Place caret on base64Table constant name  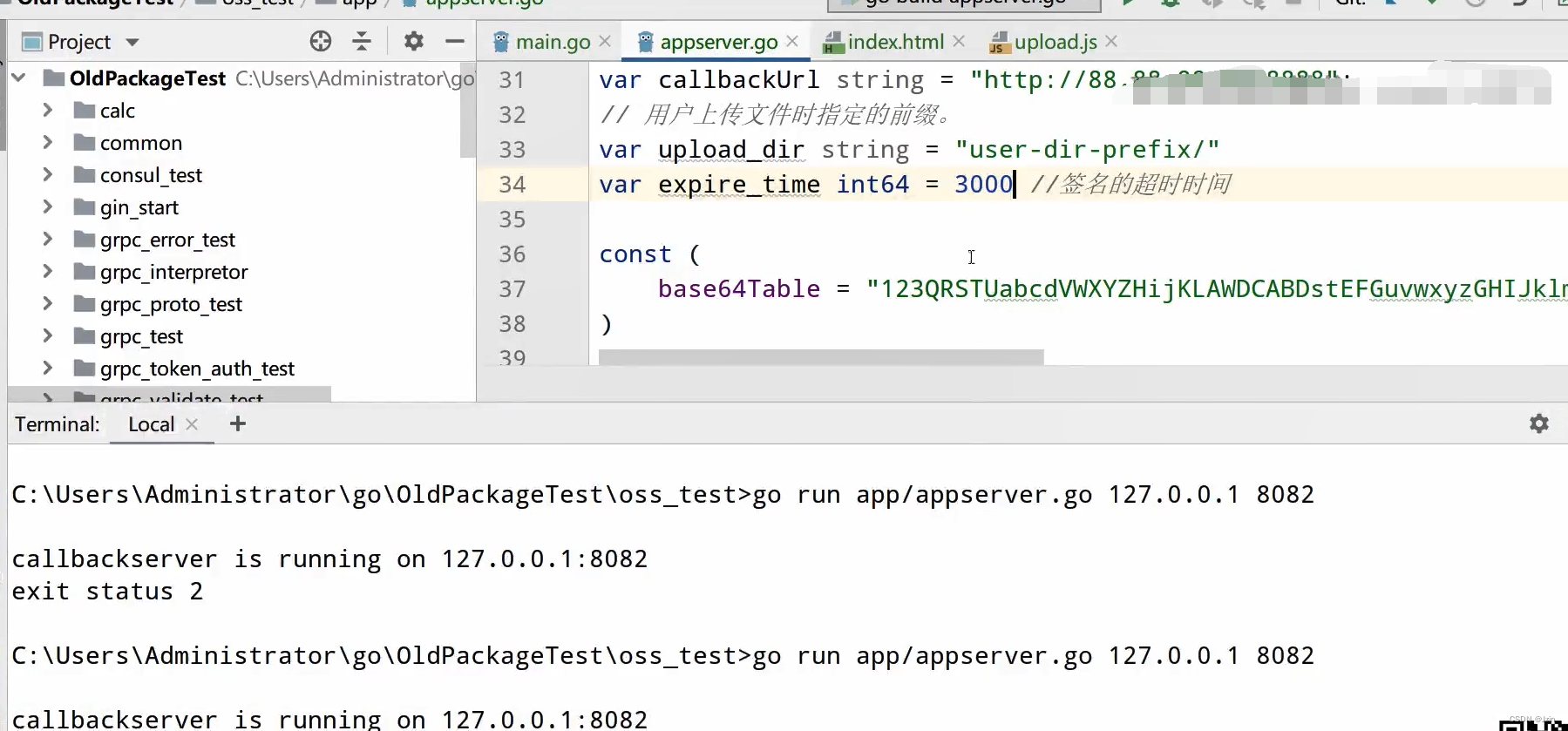click(739, 289)
